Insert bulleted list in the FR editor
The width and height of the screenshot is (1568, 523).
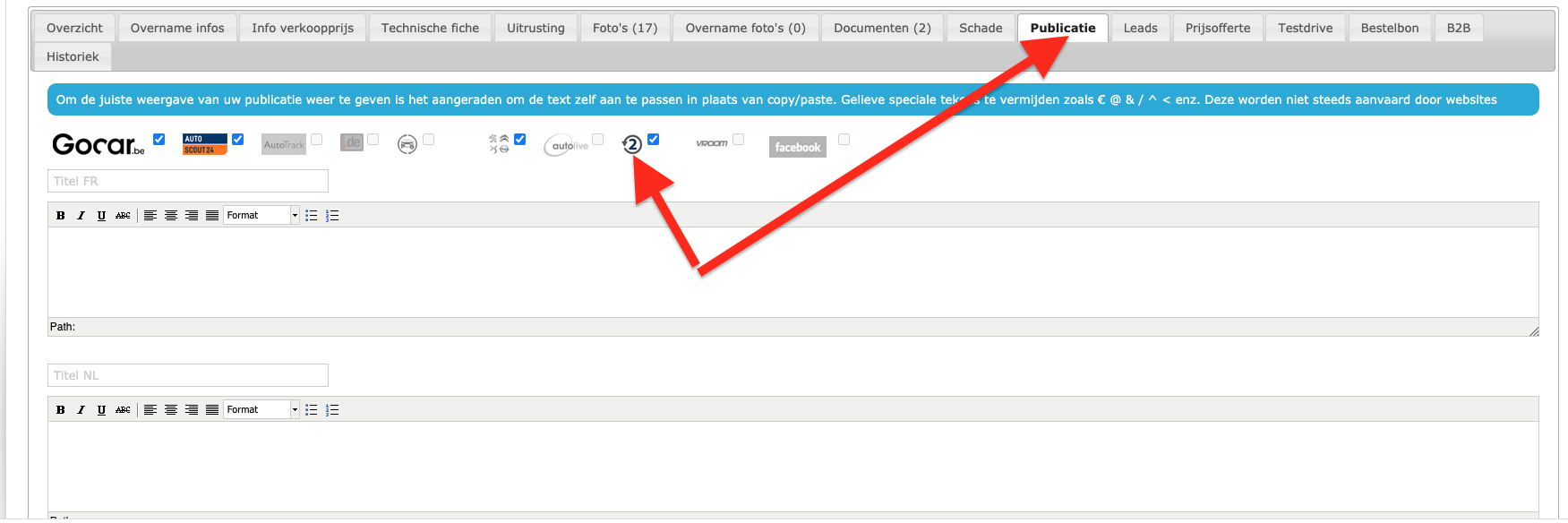[x=312, y=215]
